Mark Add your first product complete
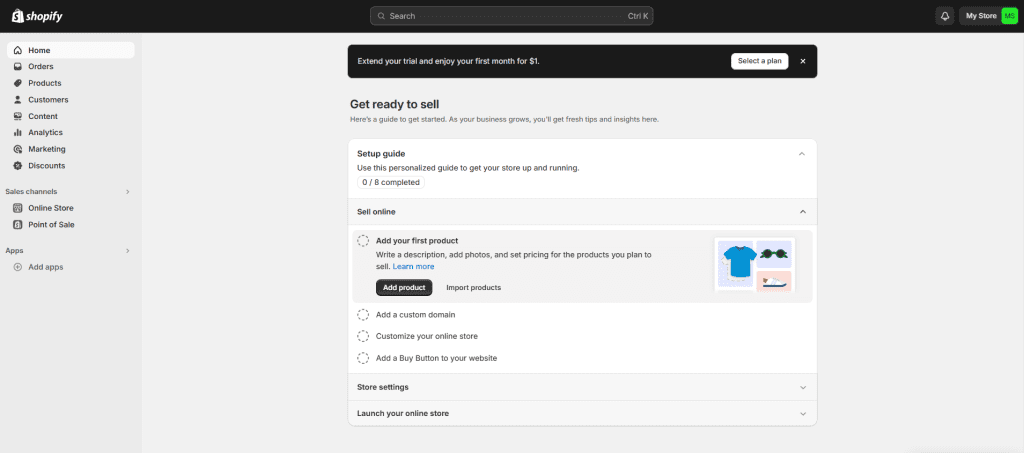This screenshot has width=1024, height=453. [363, 241]
